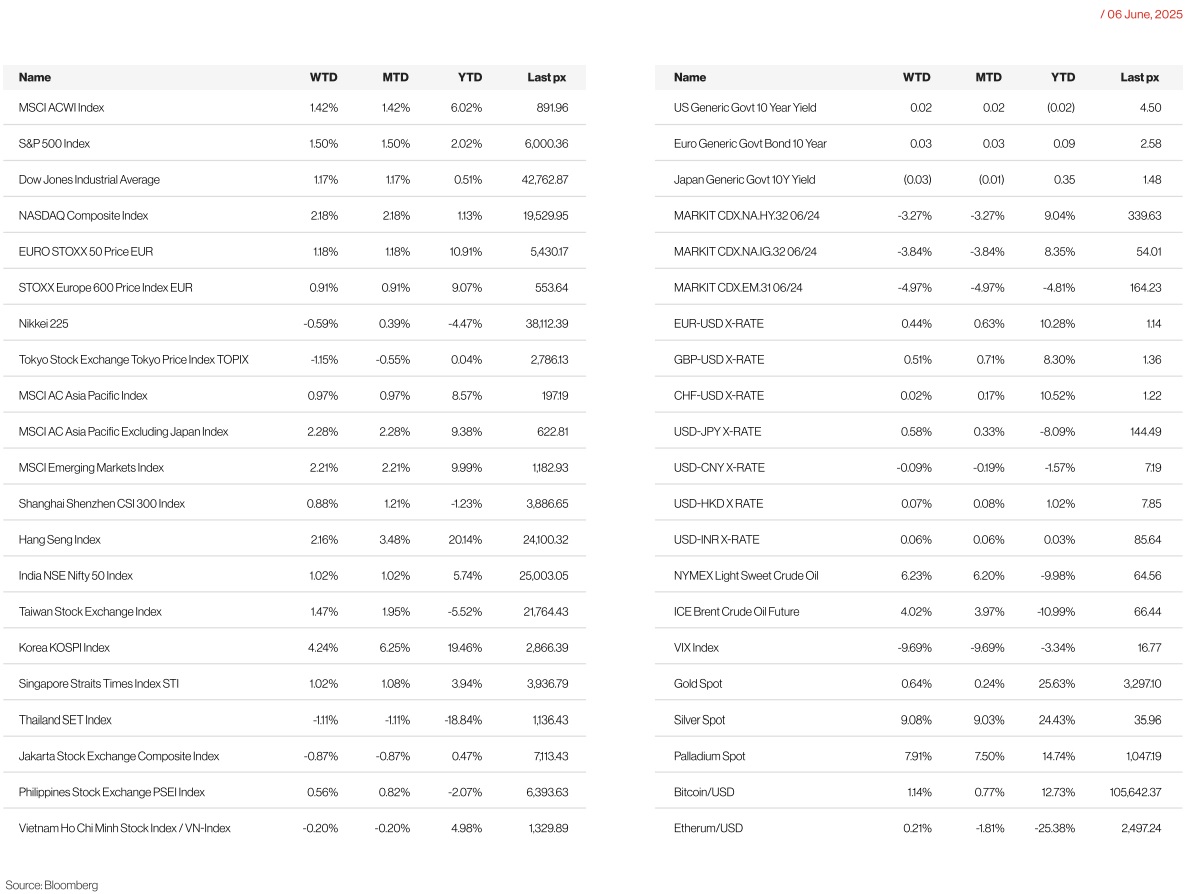Select the MARKIT CDX.EM.31 06/24 row name
The image size is (1193, 894).
point(738,288)
